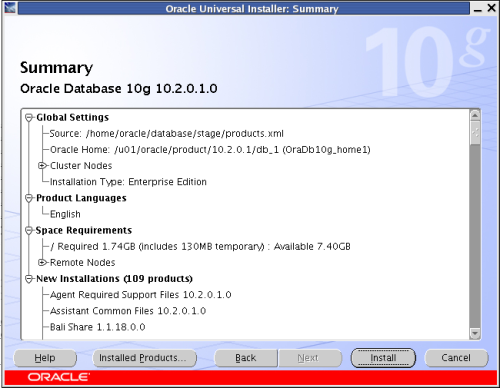Cancel the Oracle installer
Screen dimensions: 500x388
coord(456,358)
